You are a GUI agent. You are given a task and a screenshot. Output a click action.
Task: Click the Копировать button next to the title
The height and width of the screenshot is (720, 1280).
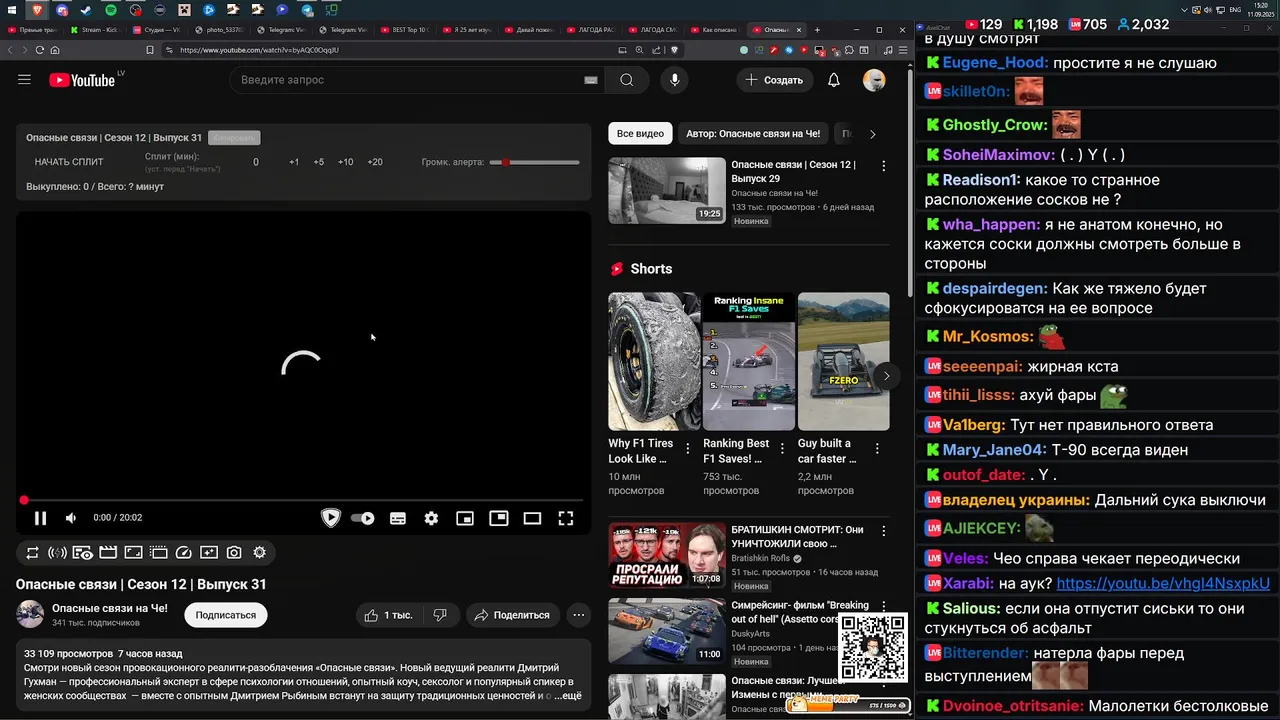[234, 138]
